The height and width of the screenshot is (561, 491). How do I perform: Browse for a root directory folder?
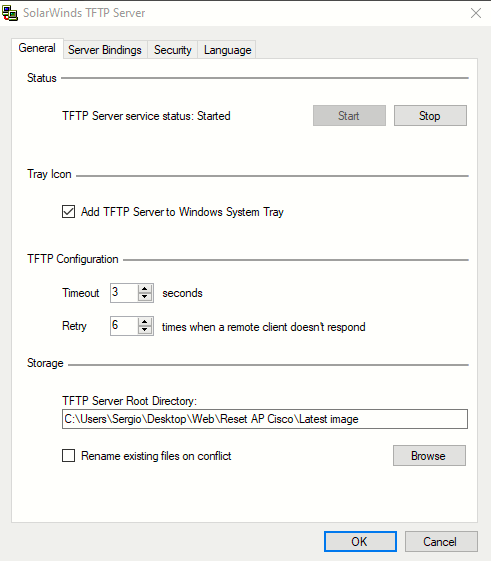pyautogui.click(x=429, y=455)
